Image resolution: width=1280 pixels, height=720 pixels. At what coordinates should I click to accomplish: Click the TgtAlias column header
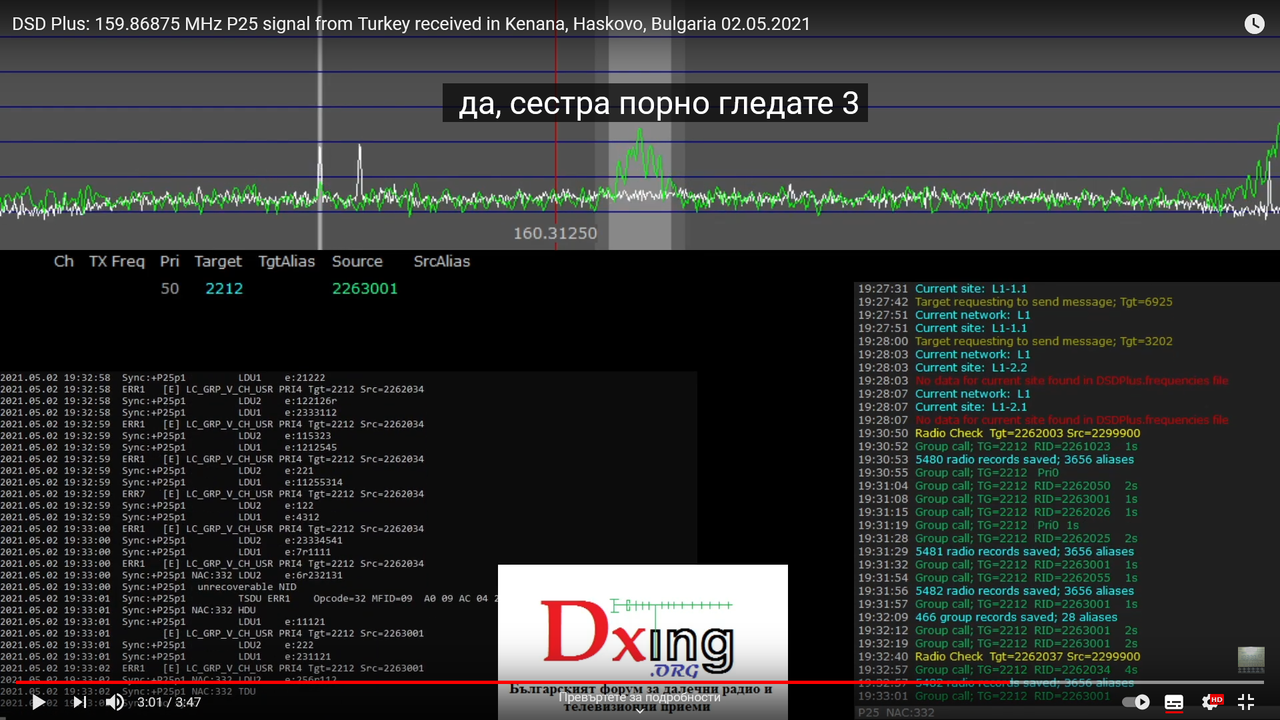tap(286, 261)
